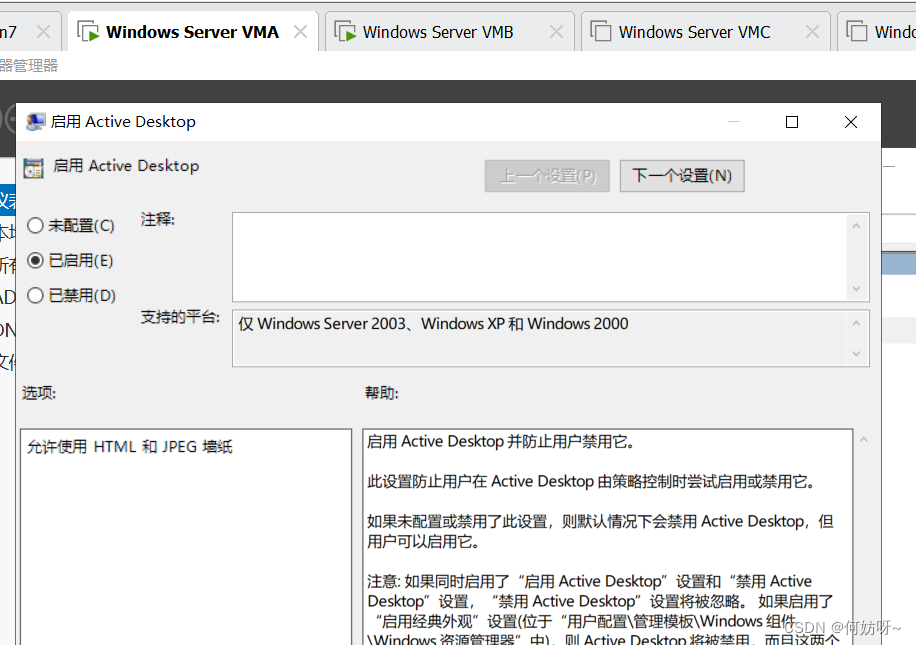Close the 启用 Active Desktop dialog
916x645 pixels.
(851, 122)
